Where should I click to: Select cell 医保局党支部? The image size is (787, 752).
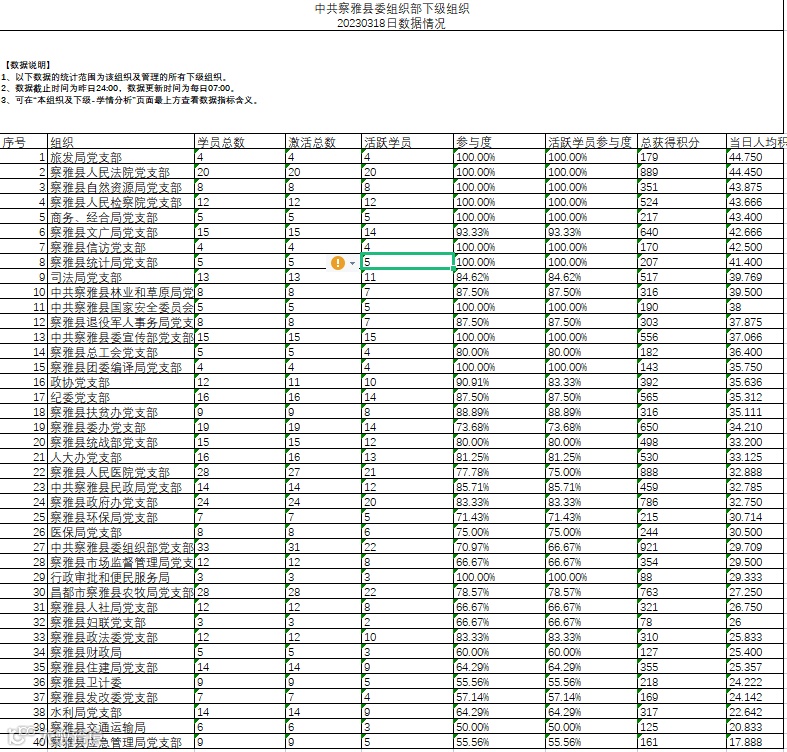[x=121, y=533]
